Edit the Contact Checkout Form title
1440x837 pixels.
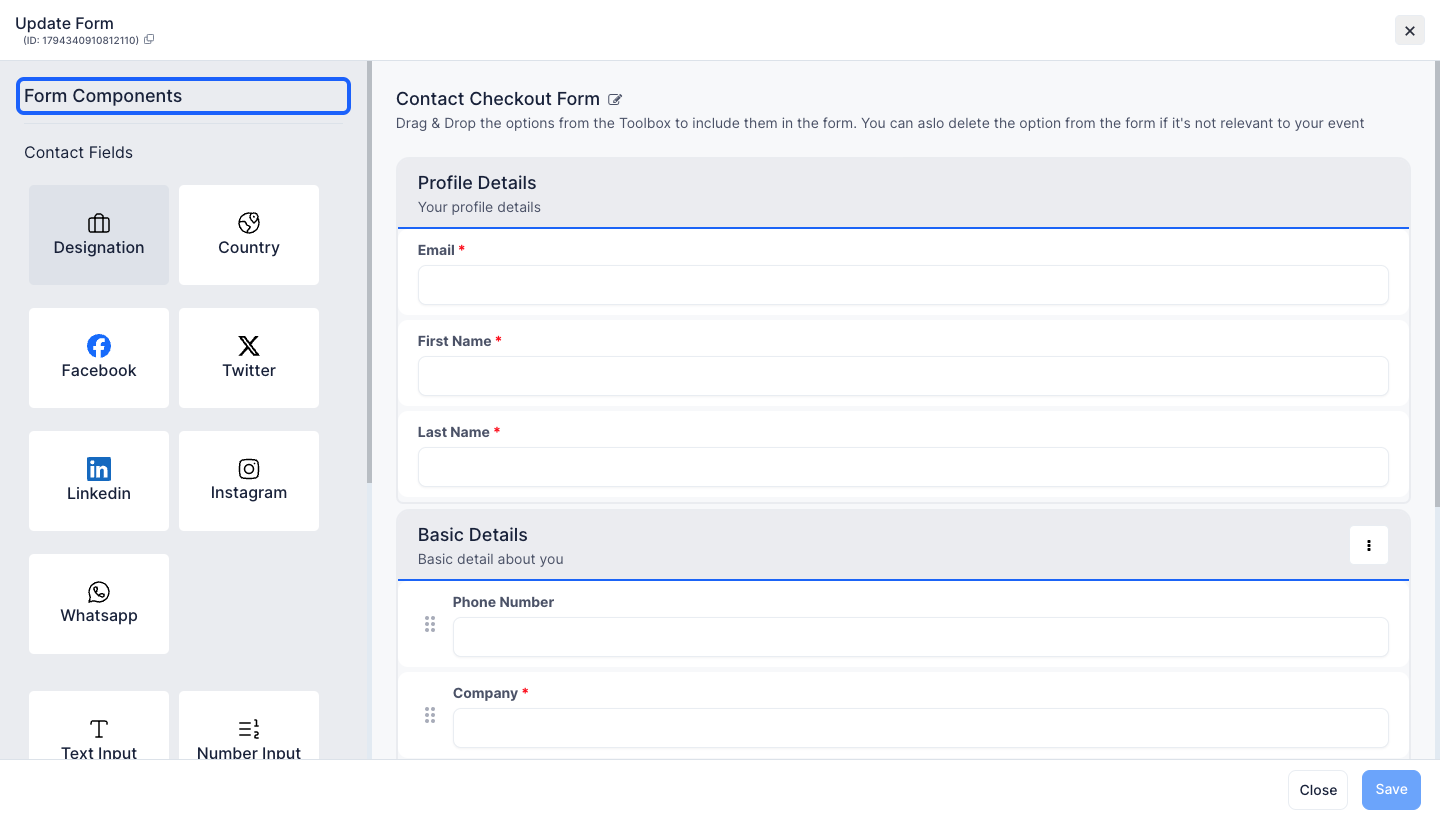pyautogui.click(x=615, y=99)
